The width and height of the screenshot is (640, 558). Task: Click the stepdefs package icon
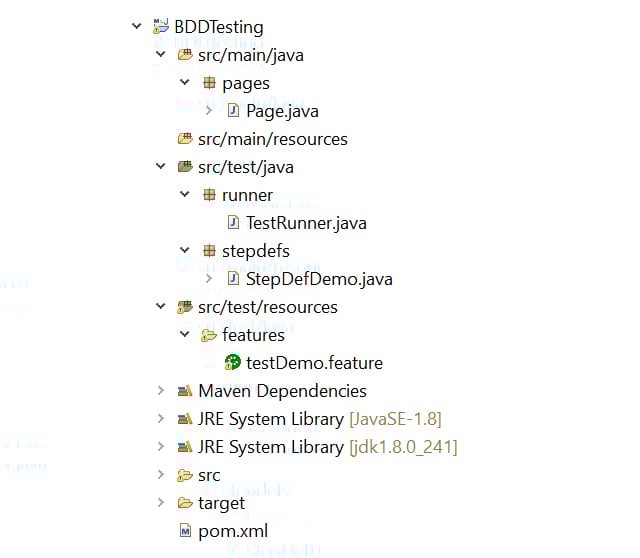click(209, 251)
